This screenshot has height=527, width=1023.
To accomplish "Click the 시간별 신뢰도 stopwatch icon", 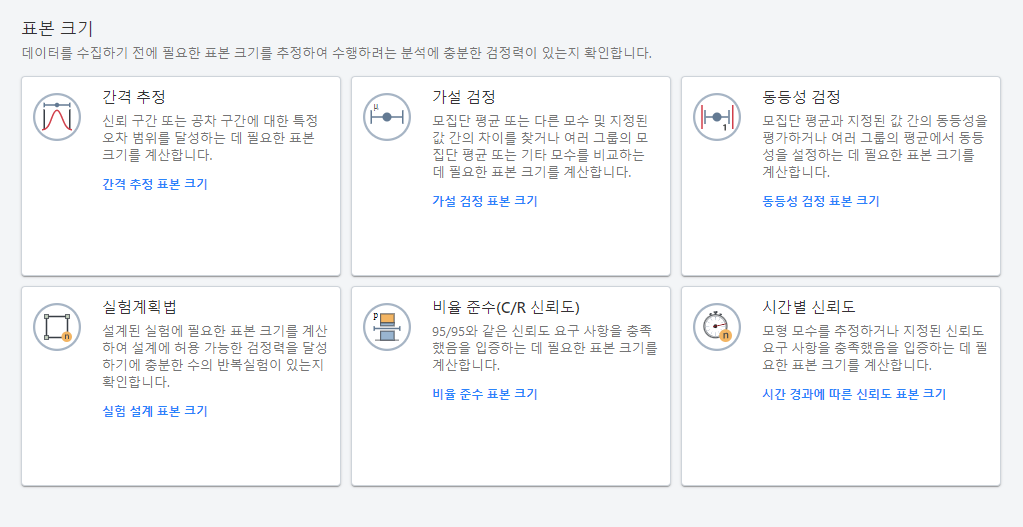I will coord(716,327).
